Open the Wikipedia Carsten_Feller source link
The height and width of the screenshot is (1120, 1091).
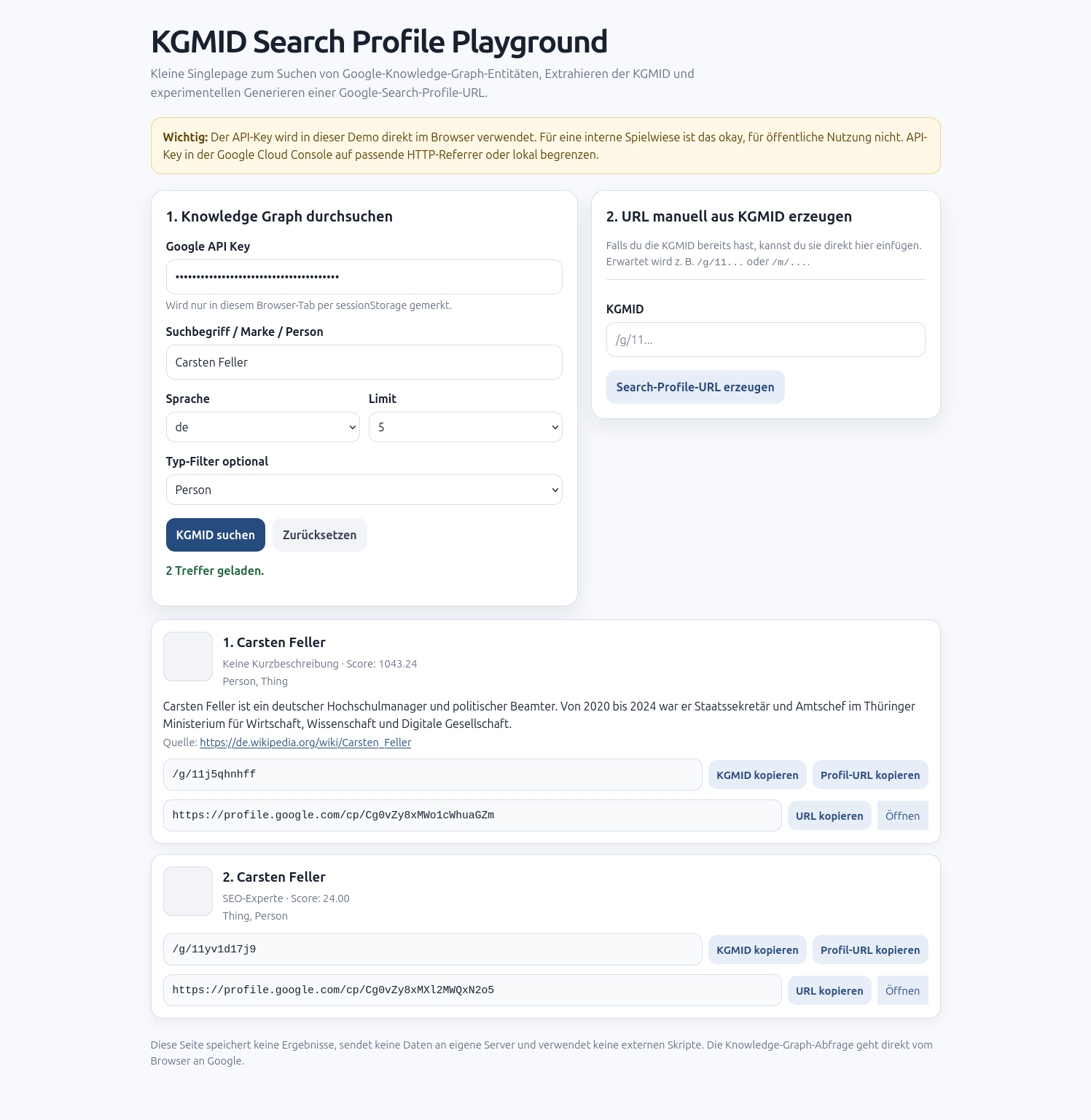305,743
